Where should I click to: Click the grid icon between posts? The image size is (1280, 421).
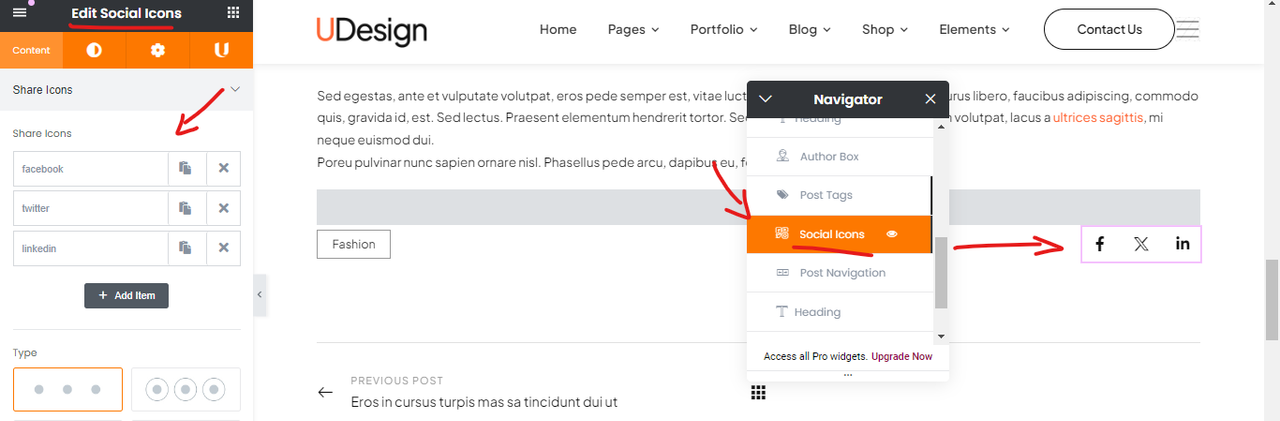(x=758, y=392)
